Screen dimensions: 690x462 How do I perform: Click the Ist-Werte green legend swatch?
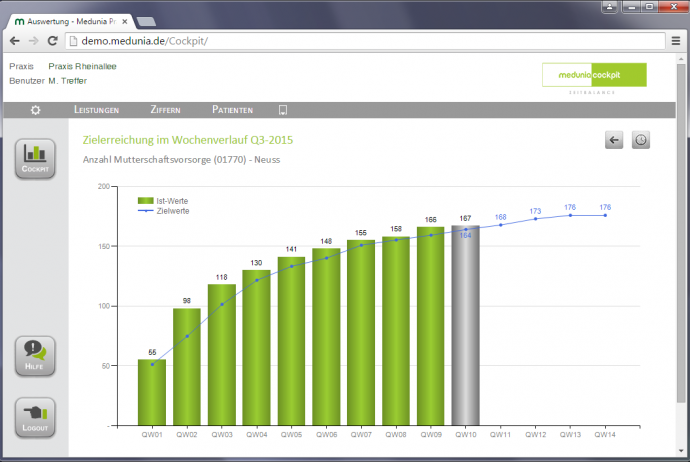click(x=145, y=201)
